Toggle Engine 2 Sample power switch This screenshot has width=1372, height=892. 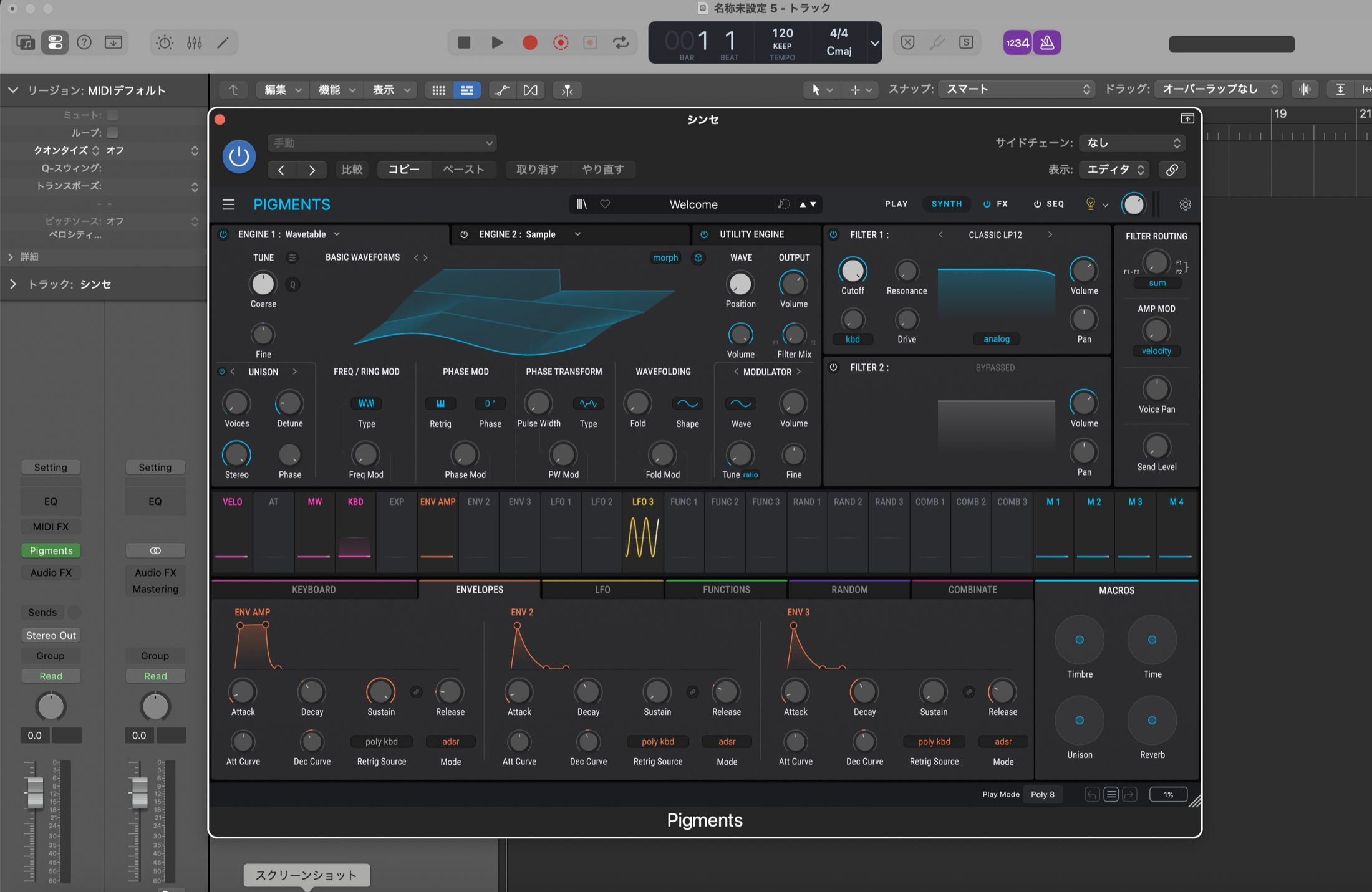coord(464,234)
